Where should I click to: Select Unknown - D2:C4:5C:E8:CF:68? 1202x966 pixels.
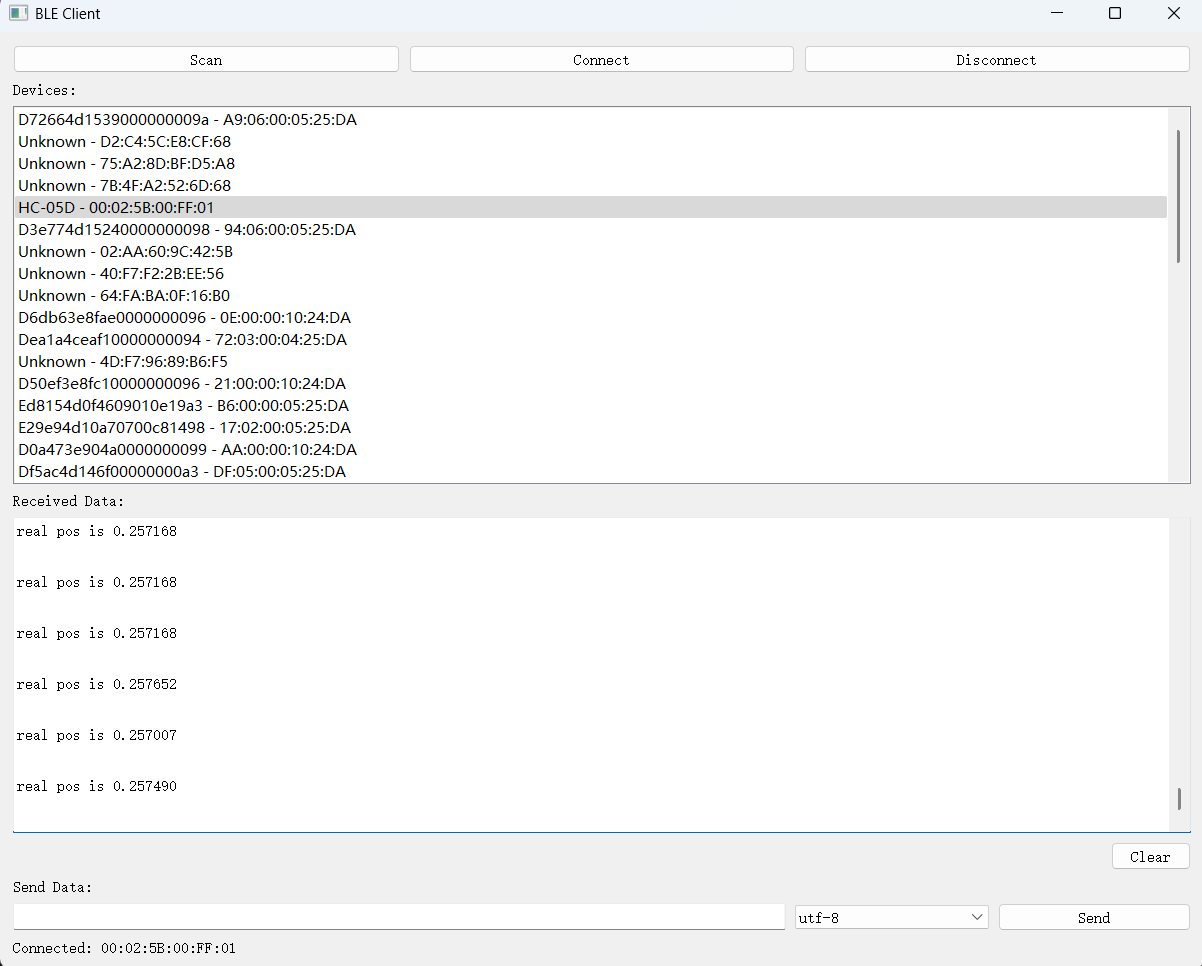[592, 141]
